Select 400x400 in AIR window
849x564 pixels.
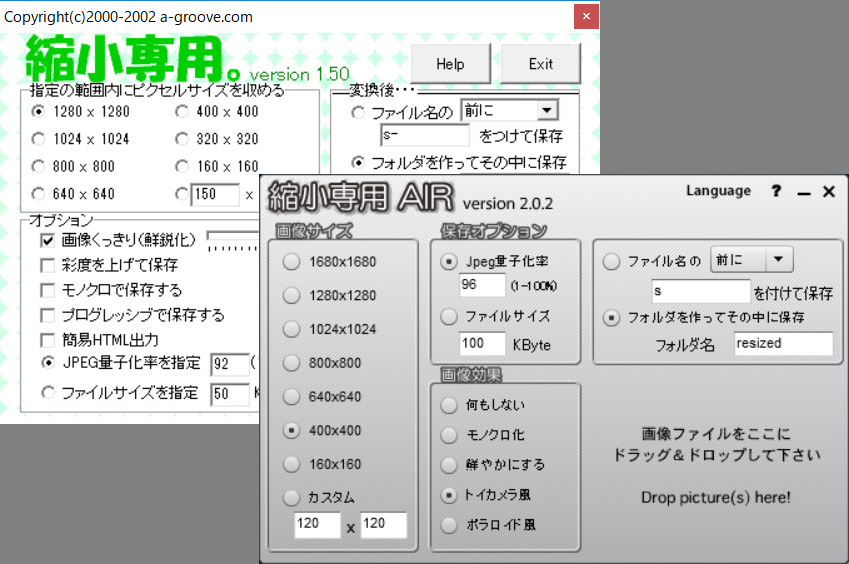pos(291,430)
